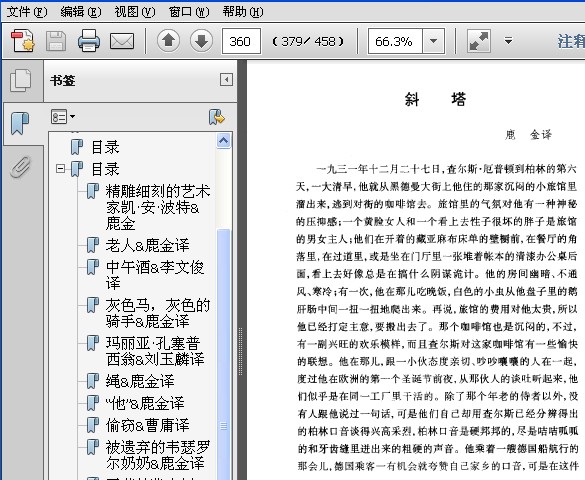The height and width of the screenshot is (480, 585).
Task: Click the bookmark icon beside "他"&鹿金译
Action: click(x=93, y=403)
